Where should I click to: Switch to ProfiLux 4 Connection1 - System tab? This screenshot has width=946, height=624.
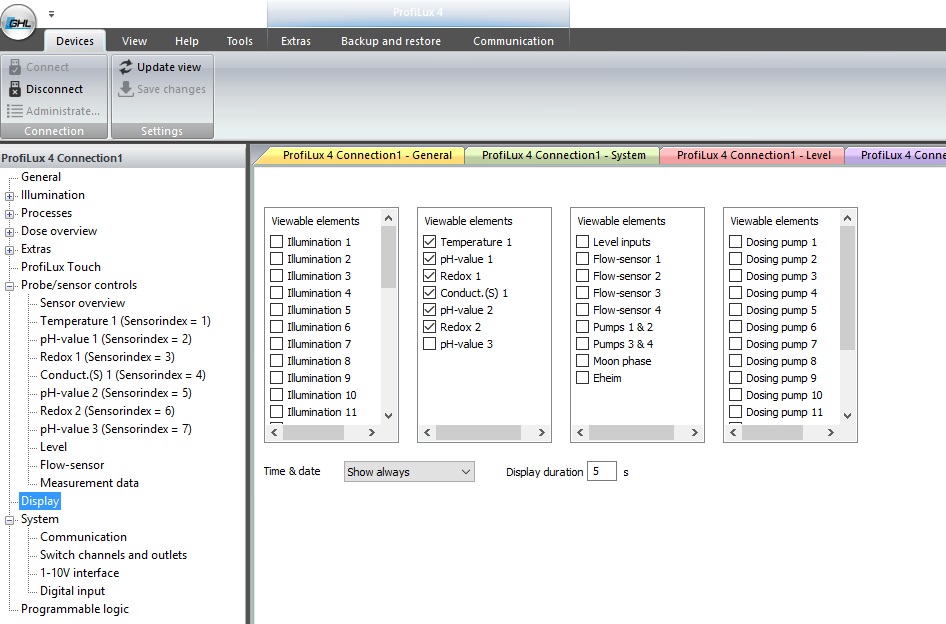563,155
